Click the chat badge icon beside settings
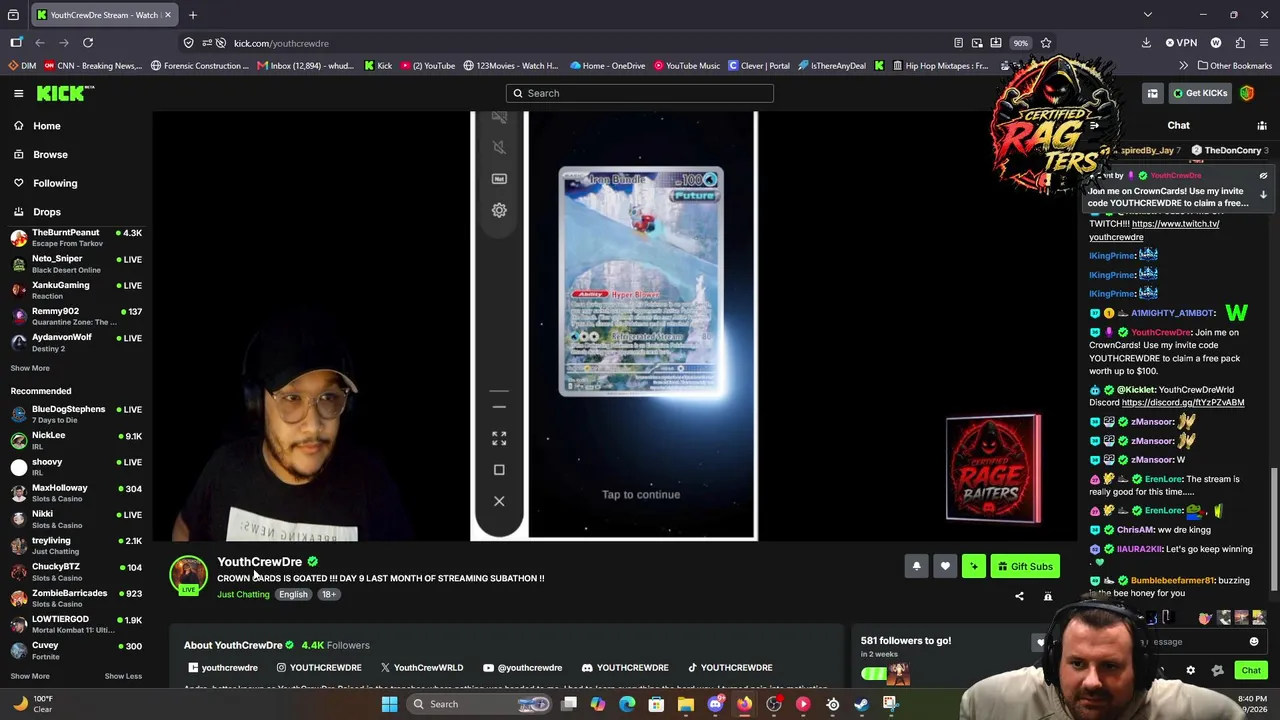1280x720 pixels. tap(1217, 671)
